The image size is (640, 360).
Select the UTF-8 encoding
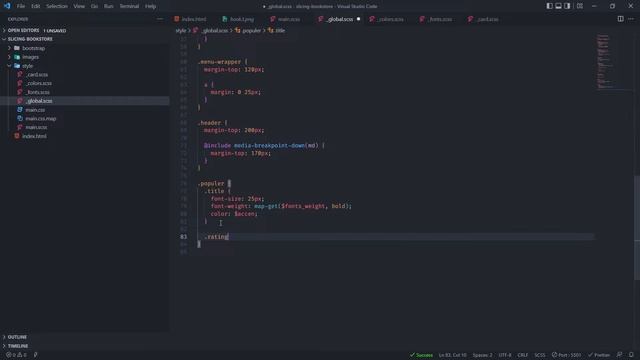coord(504,355)
